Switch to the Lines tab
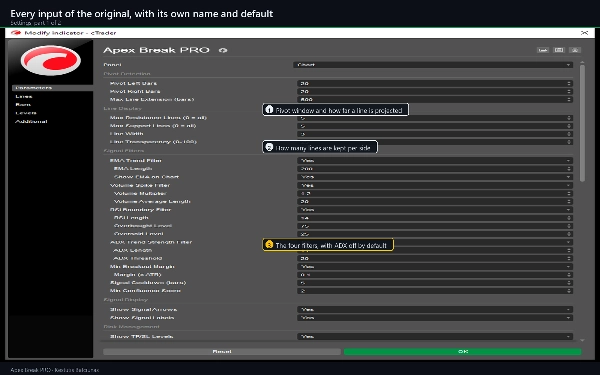Image resolution: width=600 pixels, height=375 pixels. [24, 96]
